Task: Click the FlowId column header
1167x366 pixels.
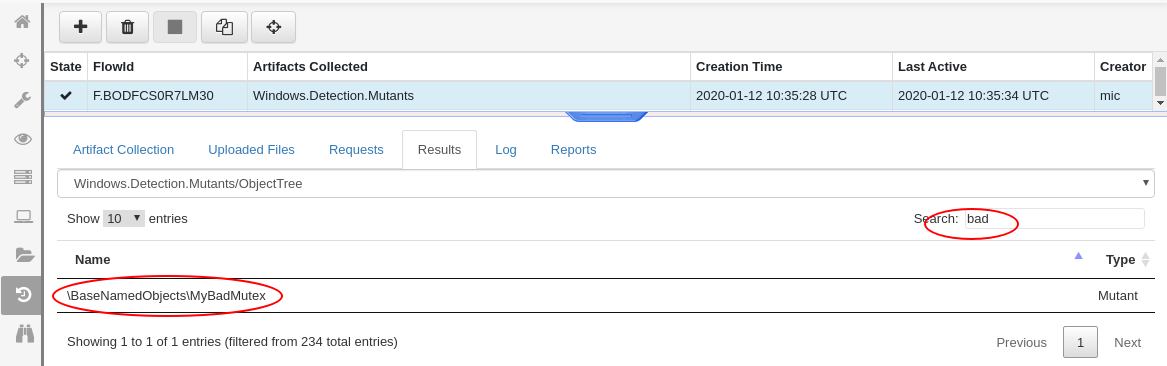Action: (x=167, y=67)
